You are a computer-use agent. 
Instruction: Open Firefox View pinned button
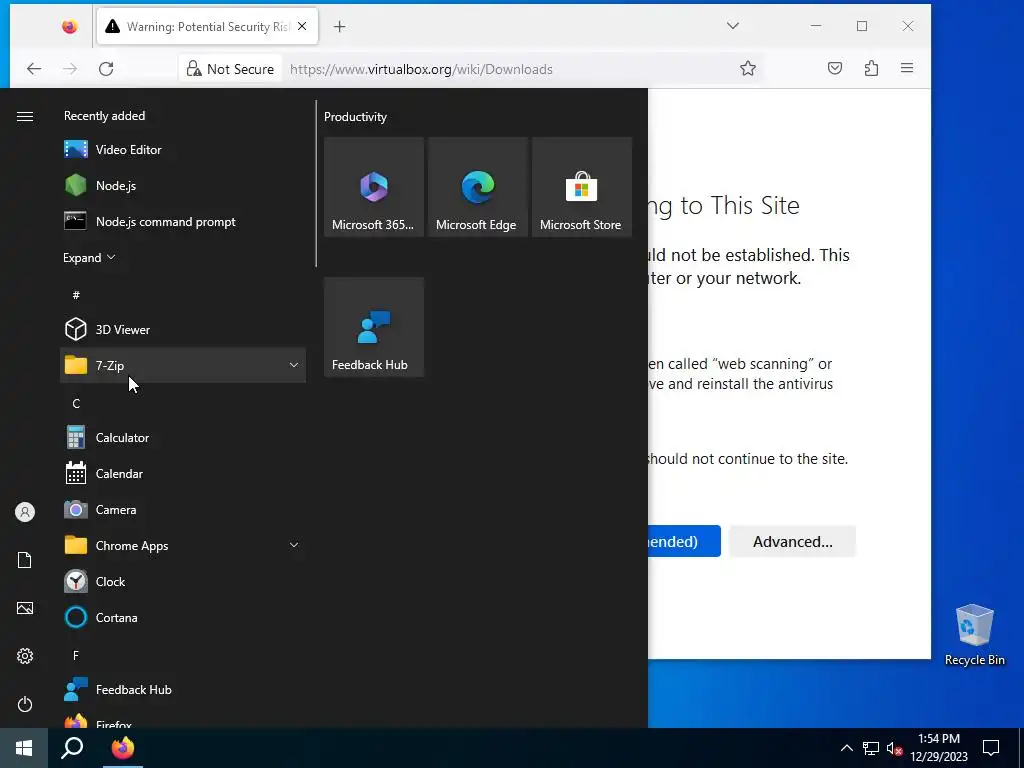pos(70,27)
